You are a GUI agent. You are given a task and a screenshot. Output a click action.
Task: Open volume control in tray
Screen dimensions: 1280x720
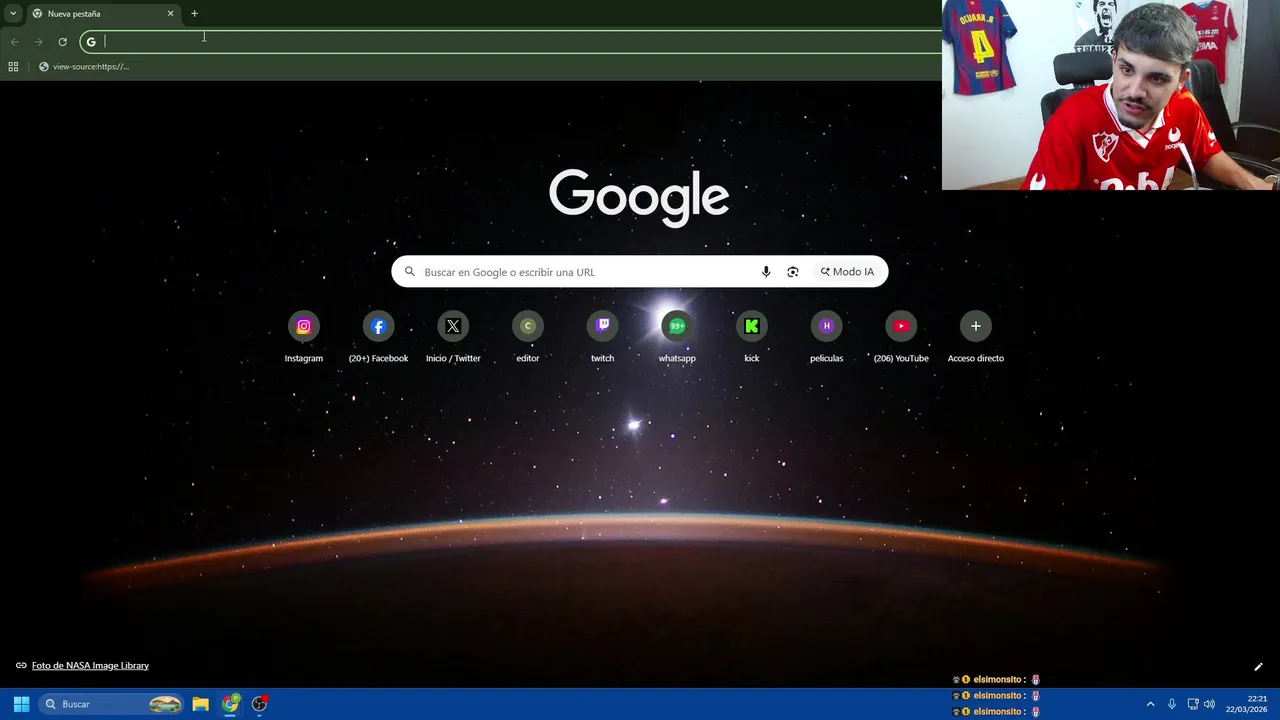(1209, 704)
